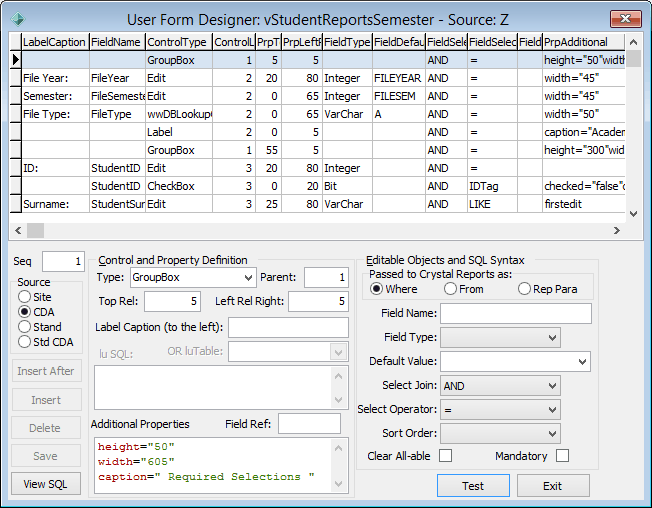Click the grid's horizontal scroll left arrow
Viewport: 652px width, 508px height.
tap(18, 230)
